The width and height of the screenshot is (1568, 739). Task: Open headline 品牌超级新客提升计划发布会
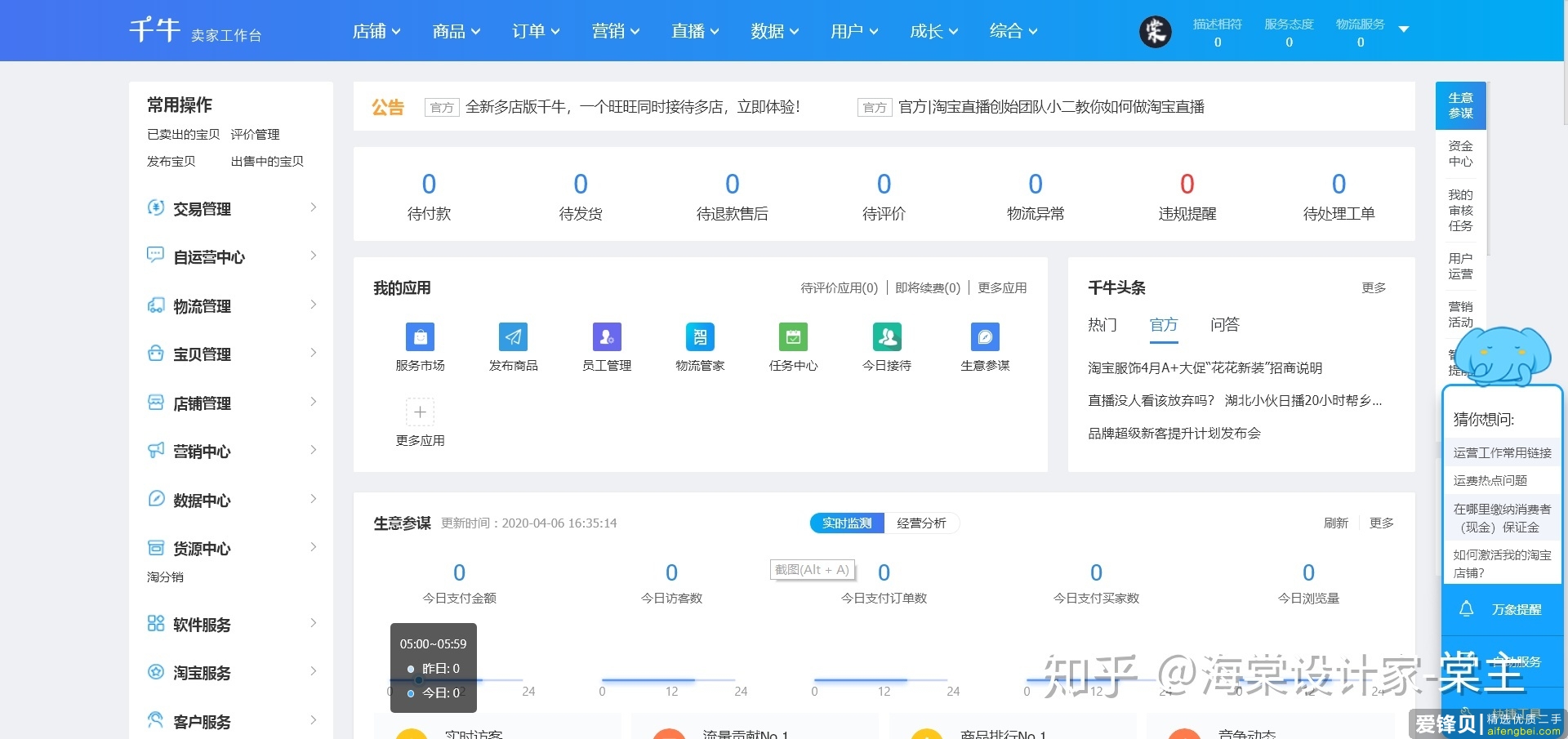pyautogui.click(x=1174, y=434)
